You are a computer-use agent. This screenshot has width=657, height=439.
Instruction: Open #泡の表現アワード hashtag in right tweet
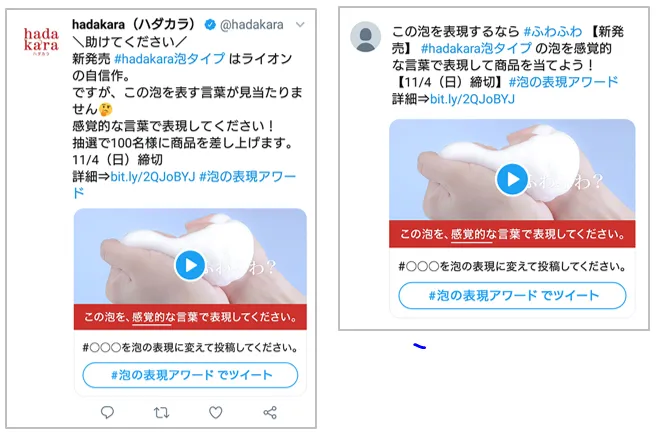pos(564,82)
